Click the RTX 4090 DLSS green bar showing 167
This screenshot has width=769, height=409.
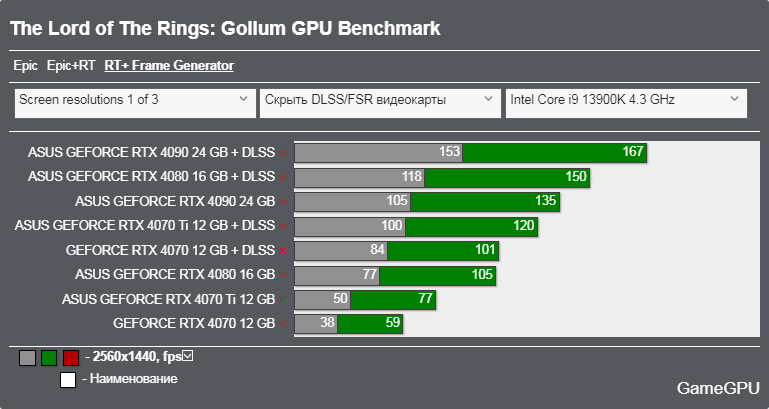point(555,153)
